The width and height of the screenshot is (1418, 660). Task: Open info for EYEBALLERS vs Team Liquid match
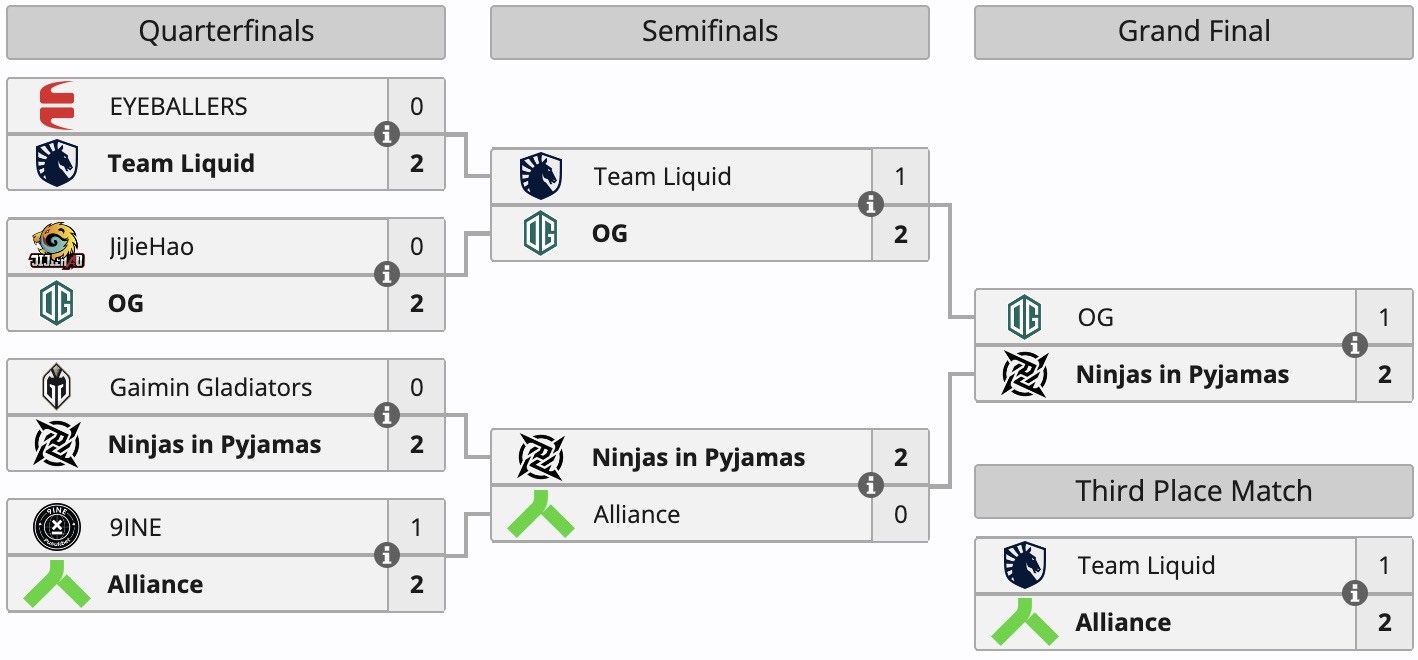(x=387, y=134)
